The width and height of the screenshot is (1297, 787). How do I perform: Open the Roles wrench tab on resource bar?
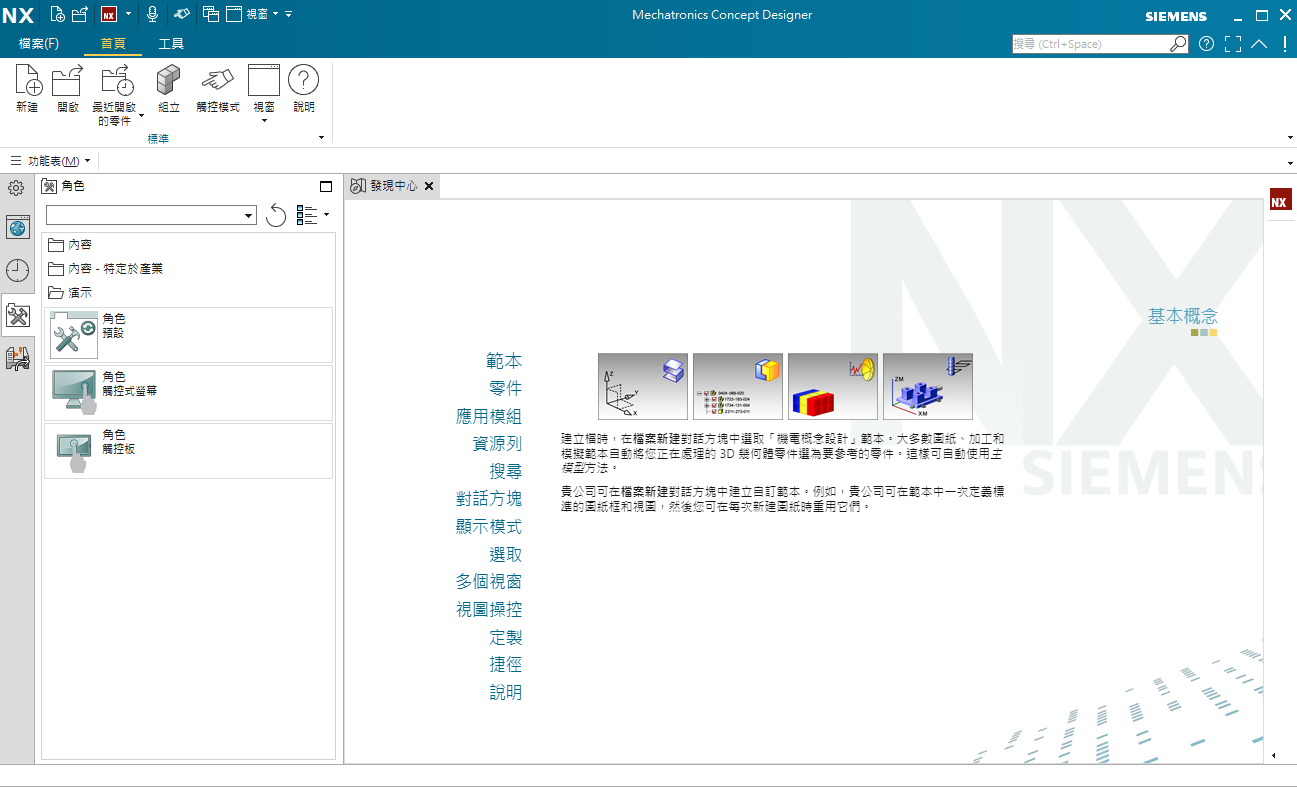(17, 316)
